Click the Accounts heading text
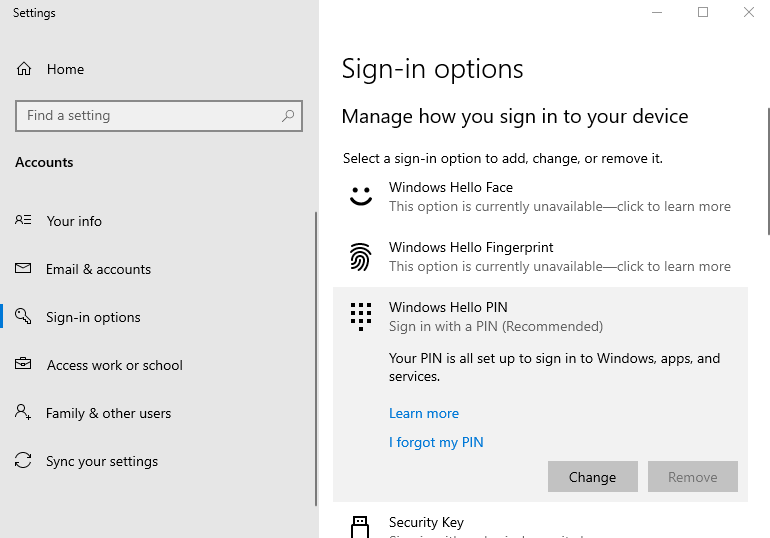Viewport: 770px width, 538px height. point(44,162)
